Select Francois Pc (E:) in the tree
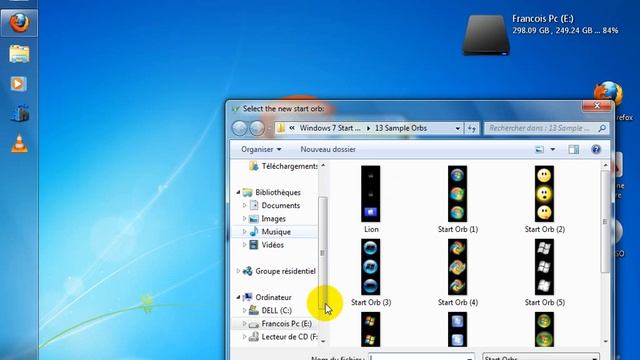The width and height of the screenshot is (640, 360). click(x=287, y=324)
